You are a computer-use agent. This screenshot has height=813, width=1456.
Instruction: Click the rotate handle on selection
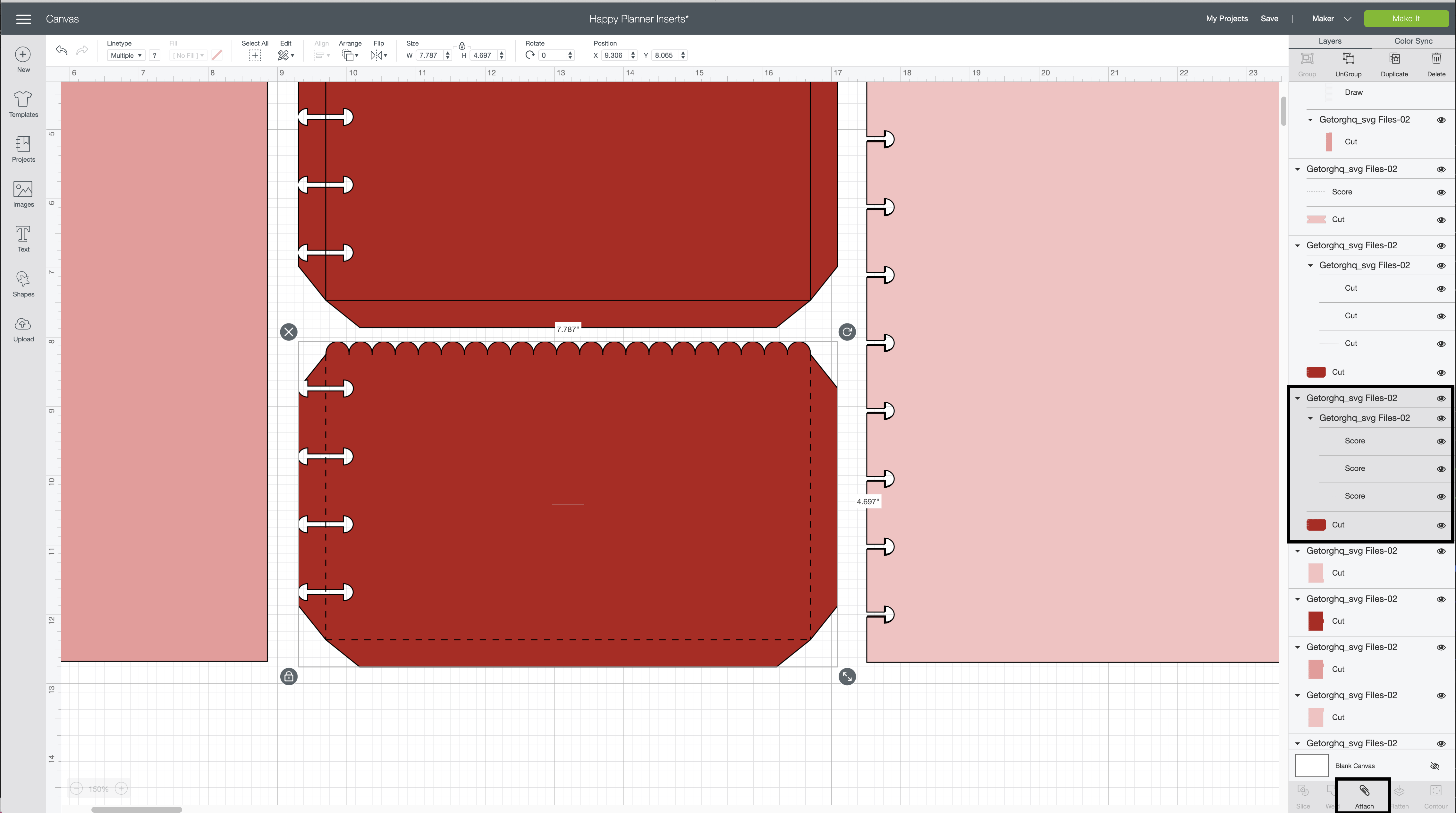[847, 332]
